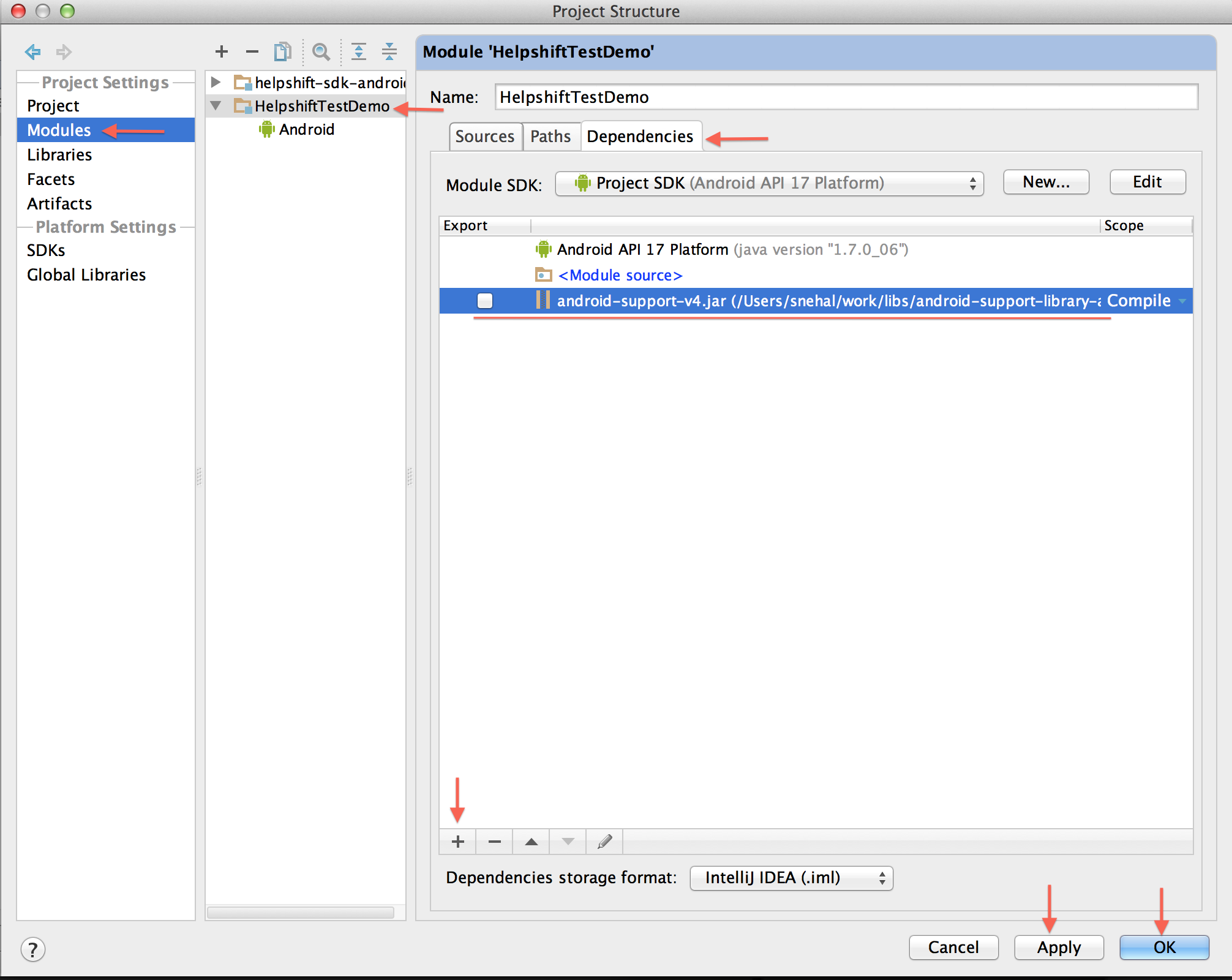Edit a dependency using the pencil icon
Viewport: 1232px width, 980px height.
click(x=604, y=841)
